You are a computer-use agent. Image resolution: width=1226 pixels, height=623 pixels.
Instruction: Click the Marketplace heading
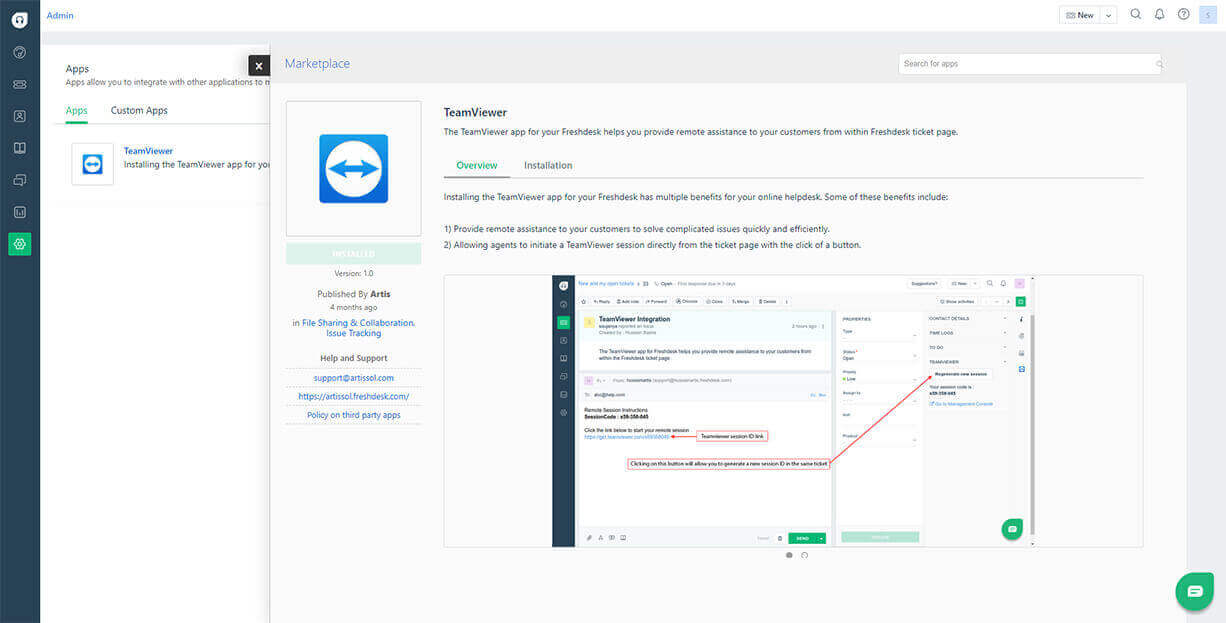[317, 64]
